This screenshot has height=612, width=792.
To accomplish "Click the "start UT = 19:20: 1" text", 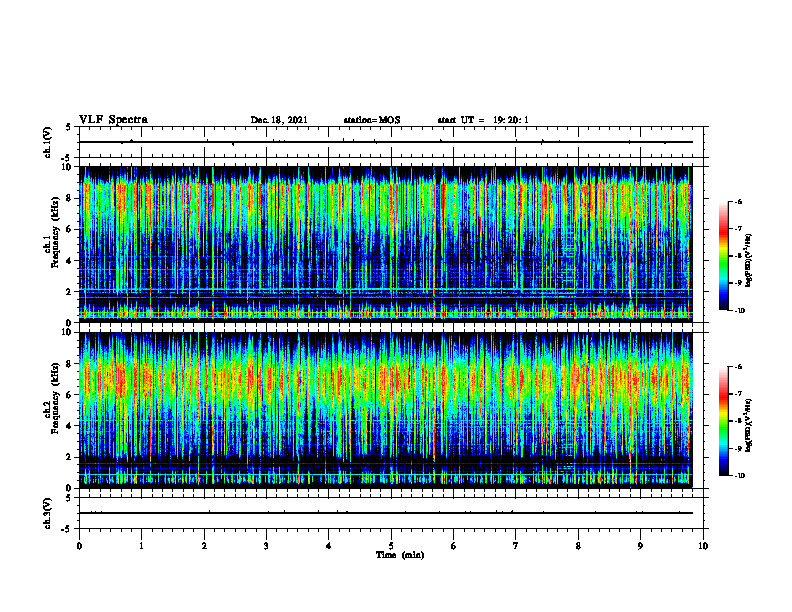I will [x=483, y=120].
